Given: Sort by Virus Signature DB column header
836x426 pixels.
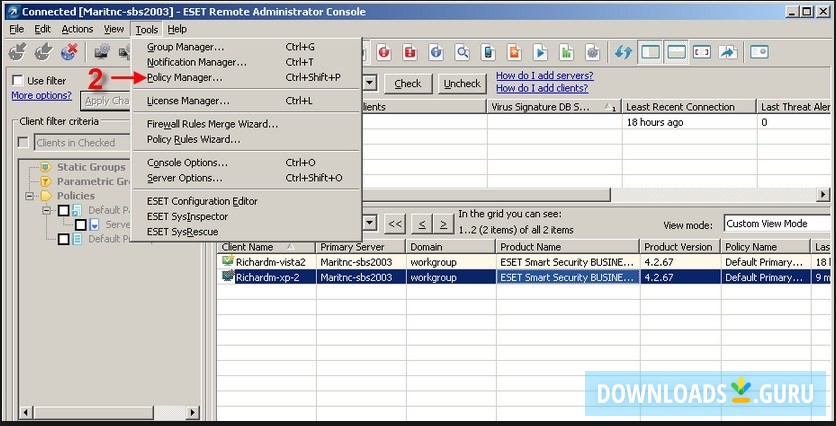Looking at the screenshot, I should click(x=554, y=107).
